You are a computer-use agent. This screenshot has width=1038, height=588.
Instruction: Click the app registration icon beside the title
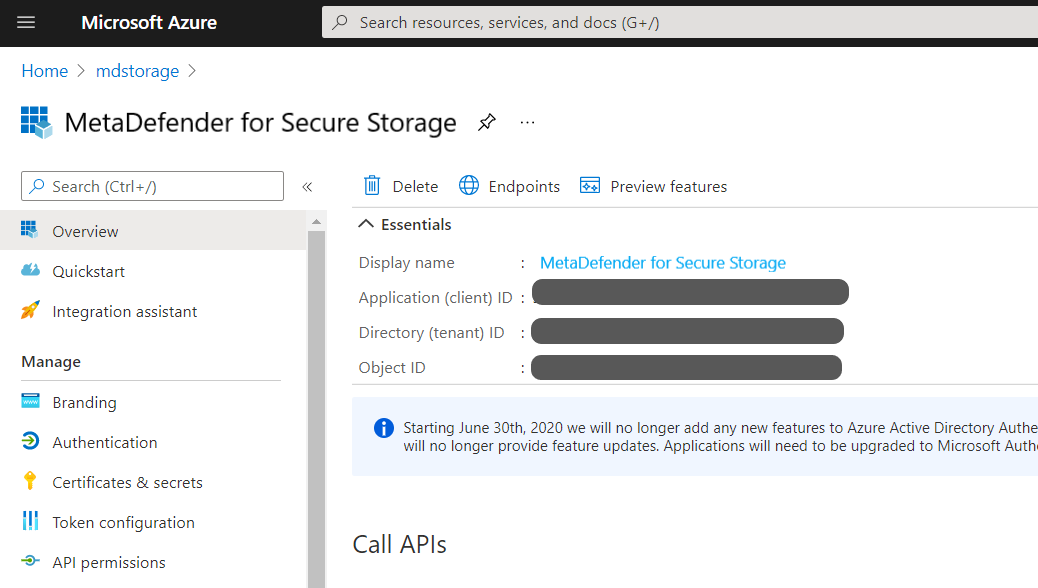pos(36,122)
